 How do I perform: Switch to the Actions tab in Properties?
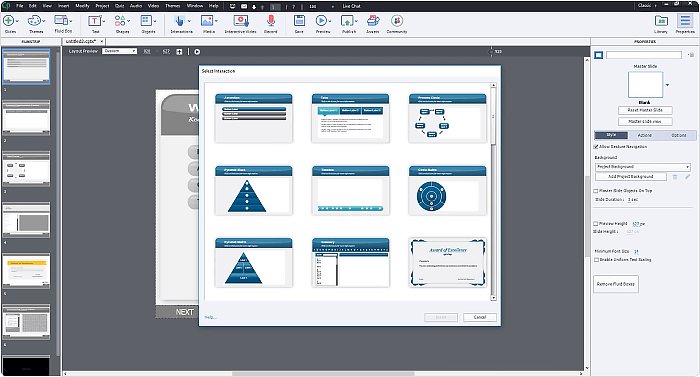645,135
